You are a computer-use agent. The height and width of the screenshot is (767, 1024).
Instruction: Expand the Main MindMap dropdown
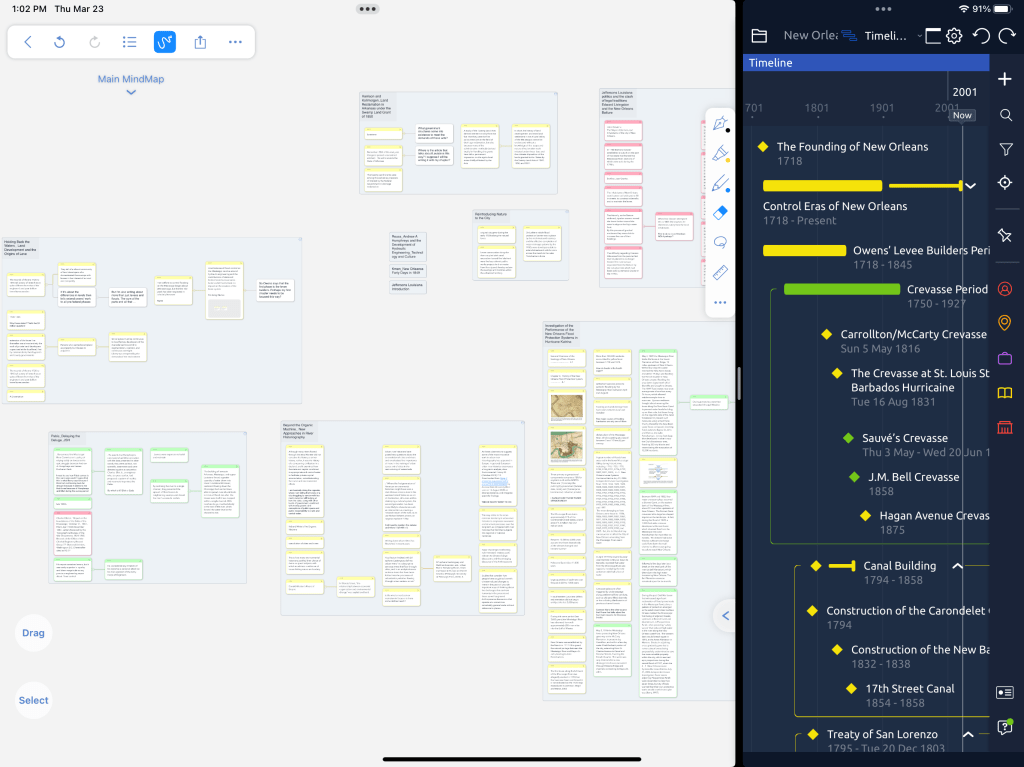[131, 92]
